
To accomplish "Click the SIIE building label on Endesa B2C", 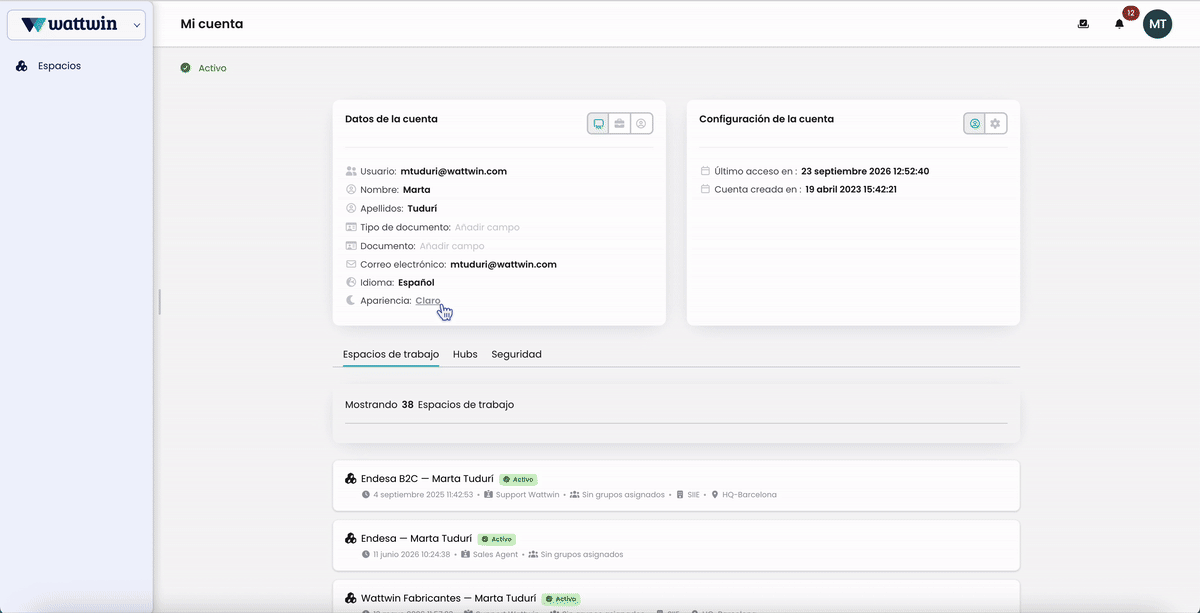I will 695,495.
